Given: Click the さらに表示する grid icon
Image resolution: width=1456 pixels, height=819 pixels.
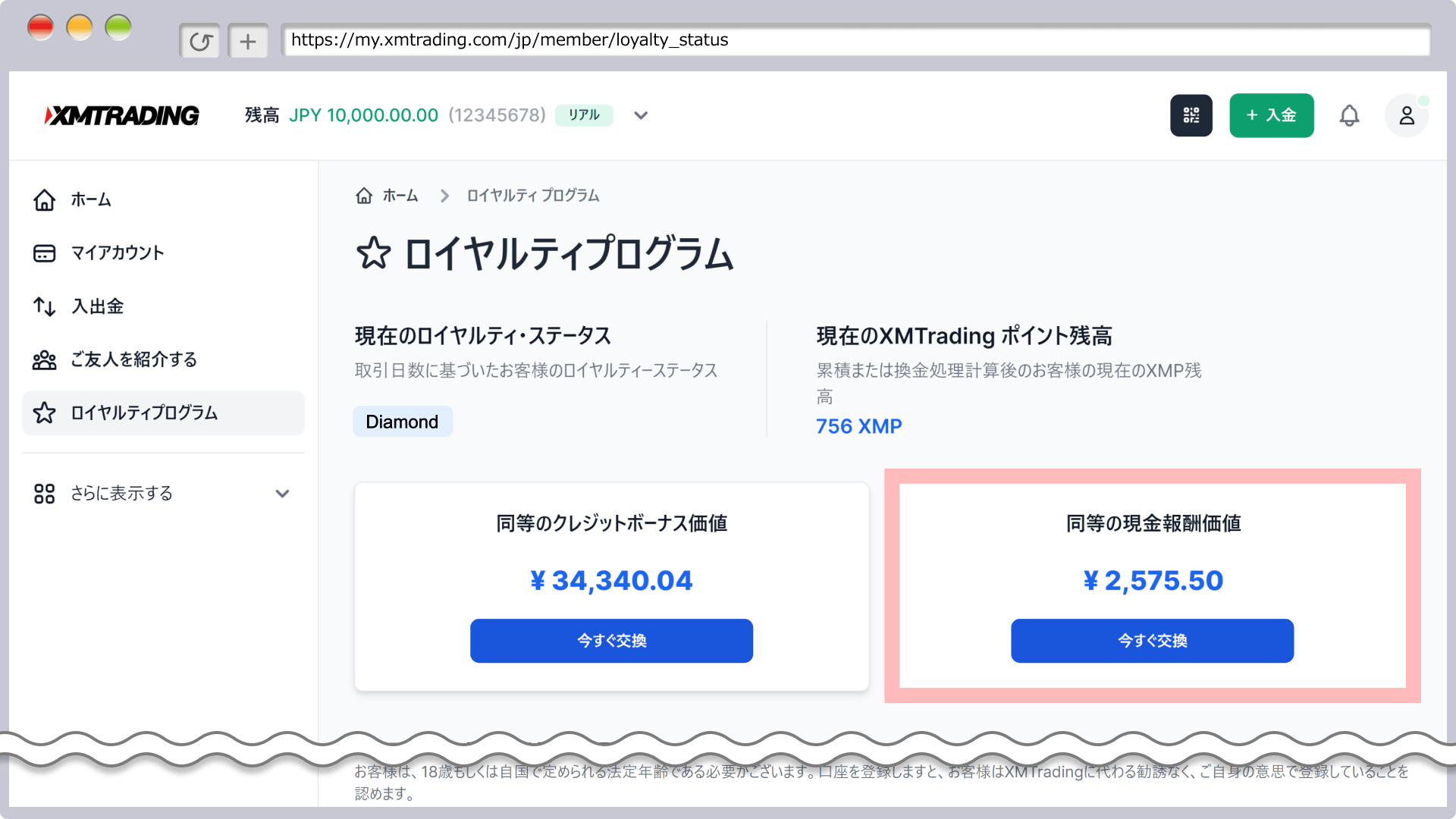Looking at the screenshot, I should coord(44,494).
